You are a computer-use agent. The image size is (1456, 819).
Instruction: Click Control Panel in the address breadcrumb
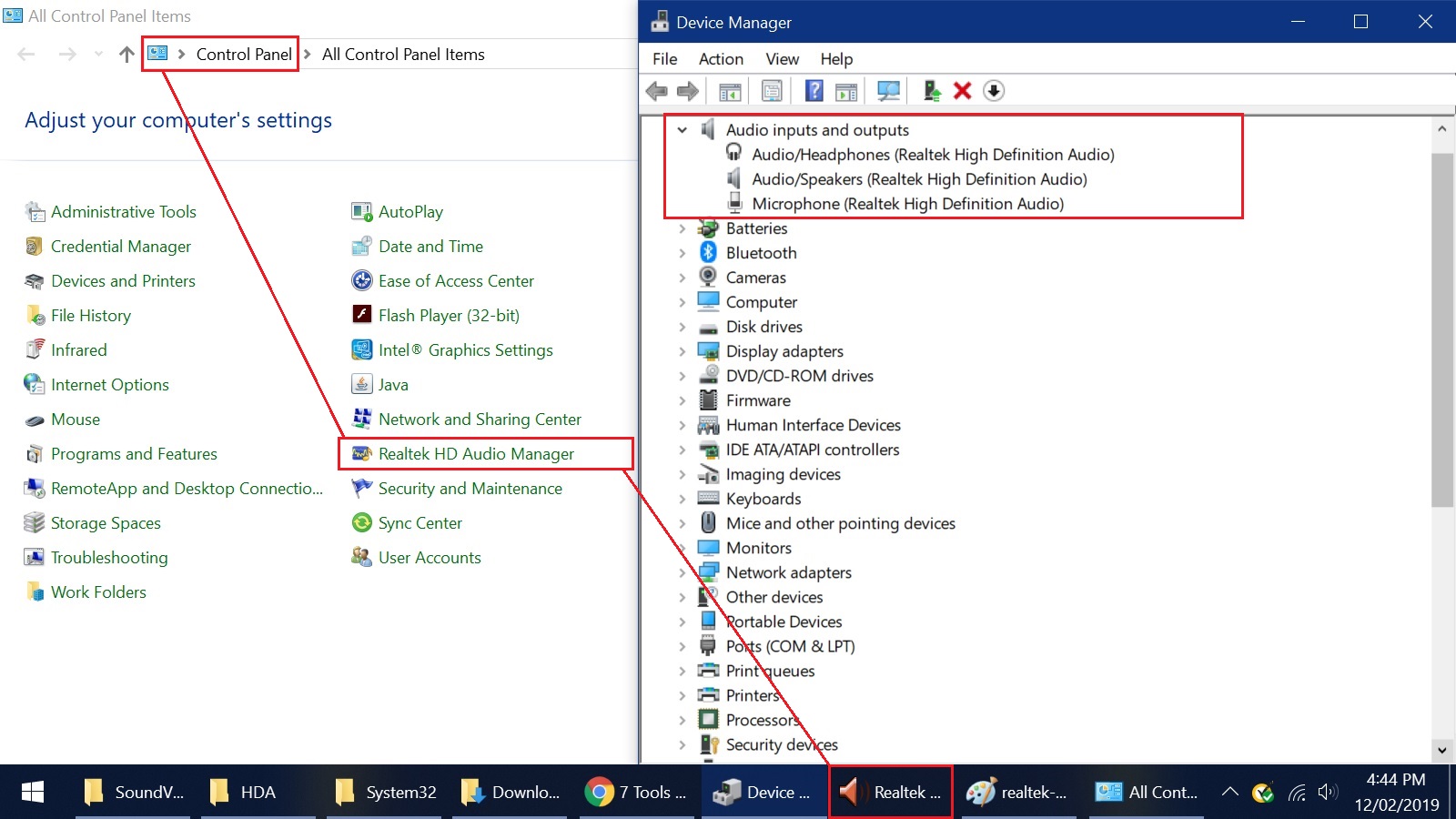(x=244, y=55)
